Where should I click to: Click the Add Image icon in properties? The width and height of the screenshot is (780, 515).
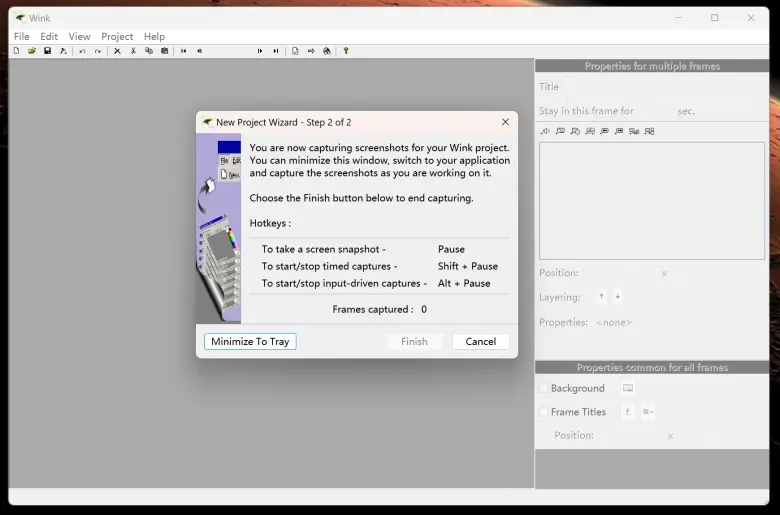coord(560,131)
